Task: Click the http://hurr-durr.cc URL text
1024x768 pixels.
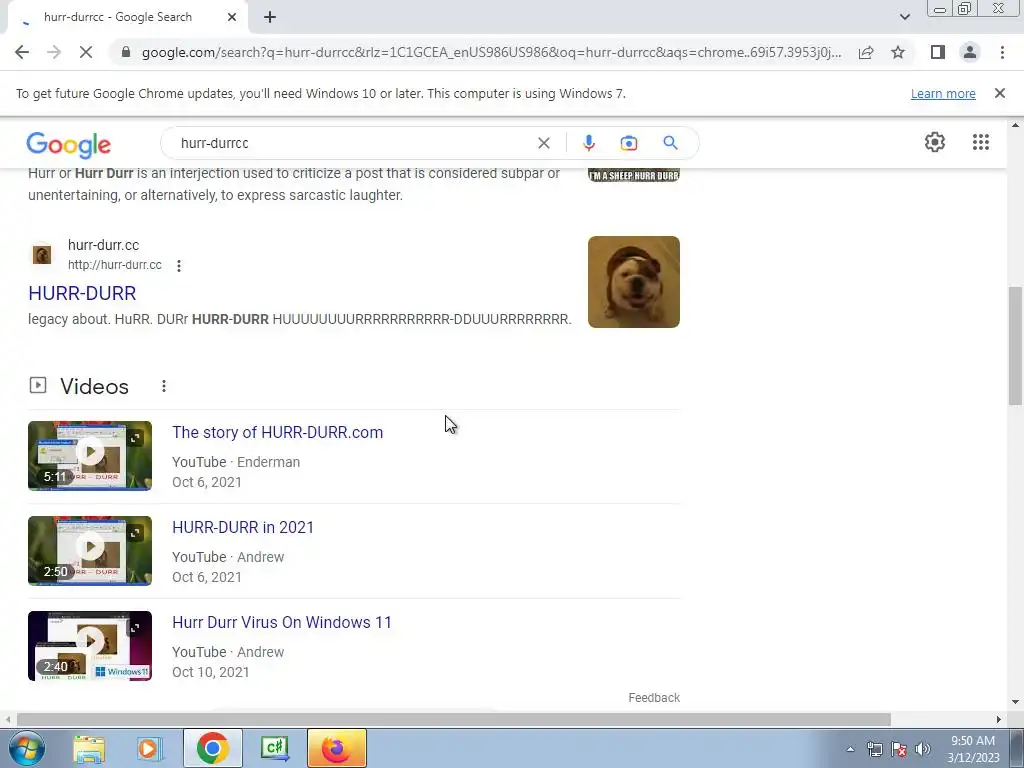Action: [115, 265]
